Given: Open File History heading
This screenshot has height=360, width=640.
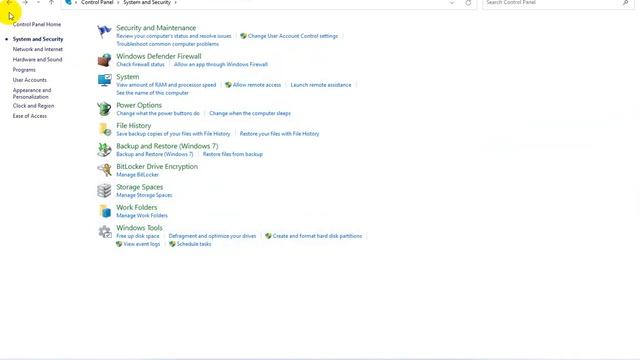Looking at the screenshot, I should coord(134,126).
